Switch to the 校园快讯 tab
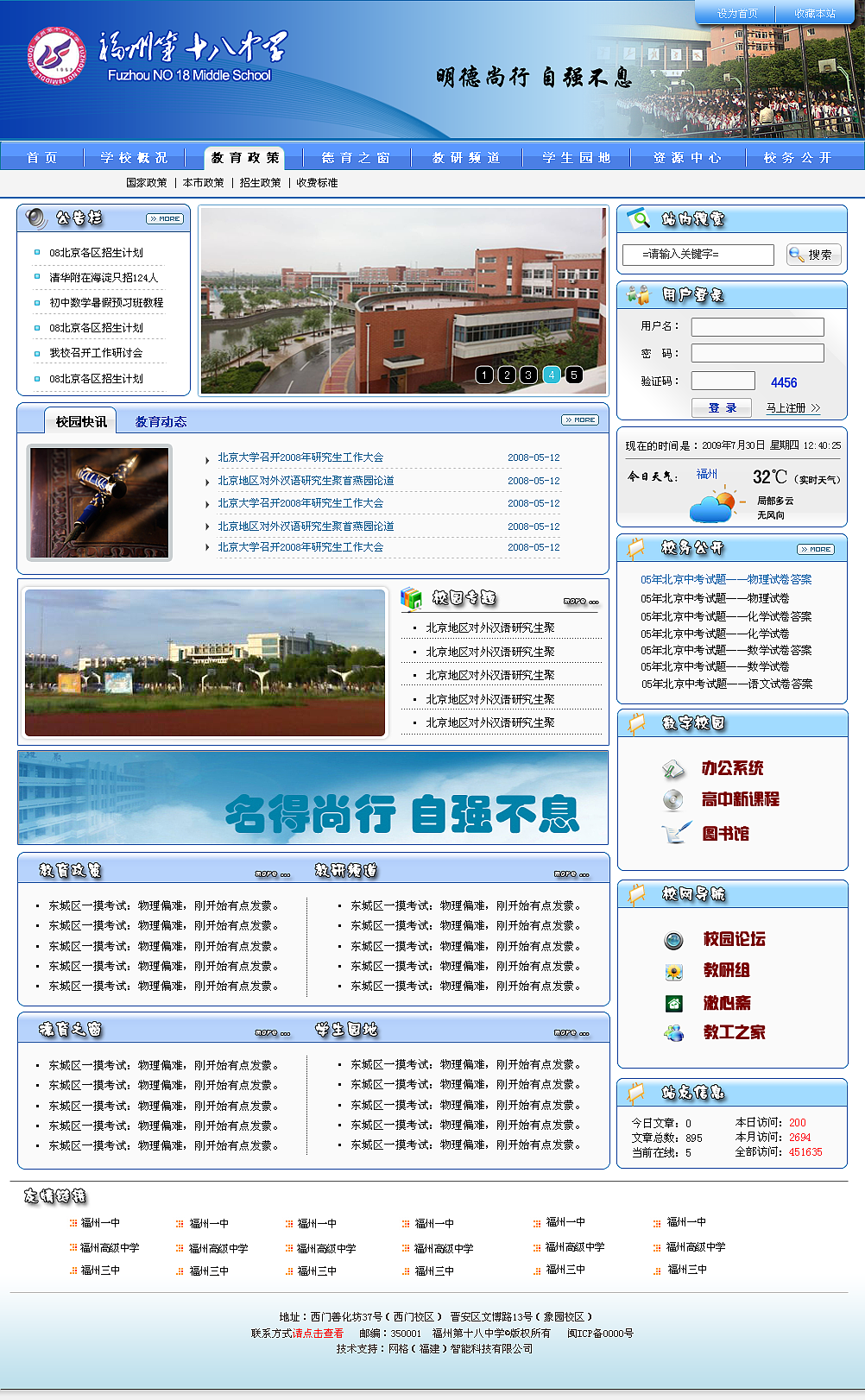Image resolution: width=865 pixels, height=1400 pixels. [x=81, y=421]
